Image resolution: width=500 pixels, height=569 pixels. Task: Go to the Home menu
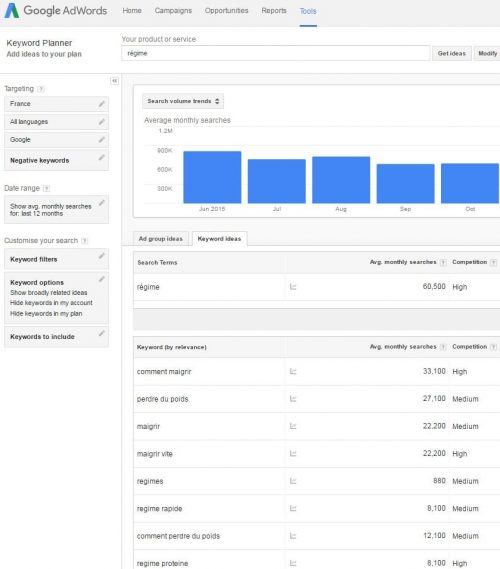click(x=132, y=11)
